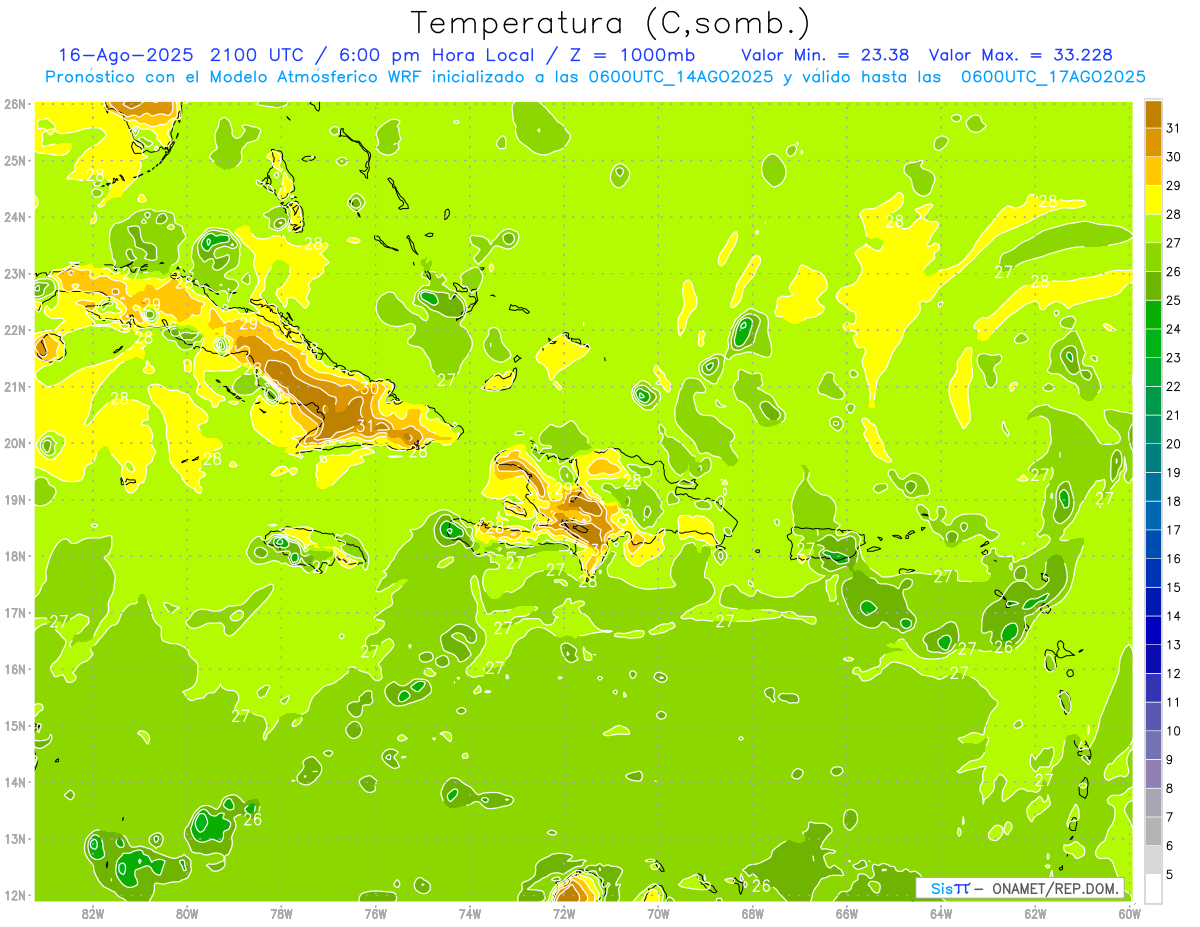Click the "2100 UTC" time text
The image size is (1200, 927).
[x=256, y=55]
